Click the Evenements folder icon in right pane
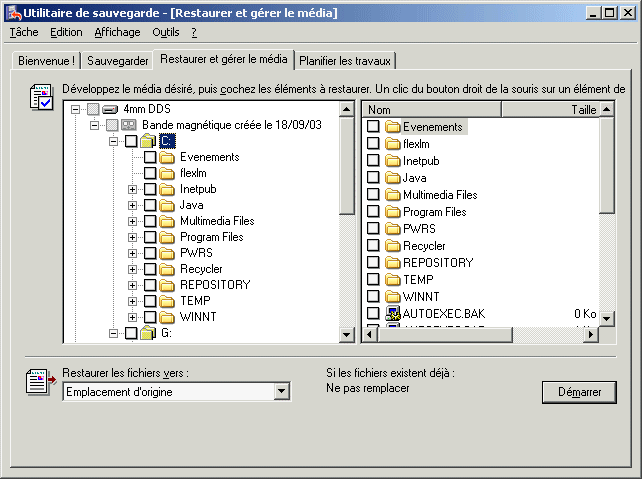Screen dimensions: 642x479 [x=392, y=127]
